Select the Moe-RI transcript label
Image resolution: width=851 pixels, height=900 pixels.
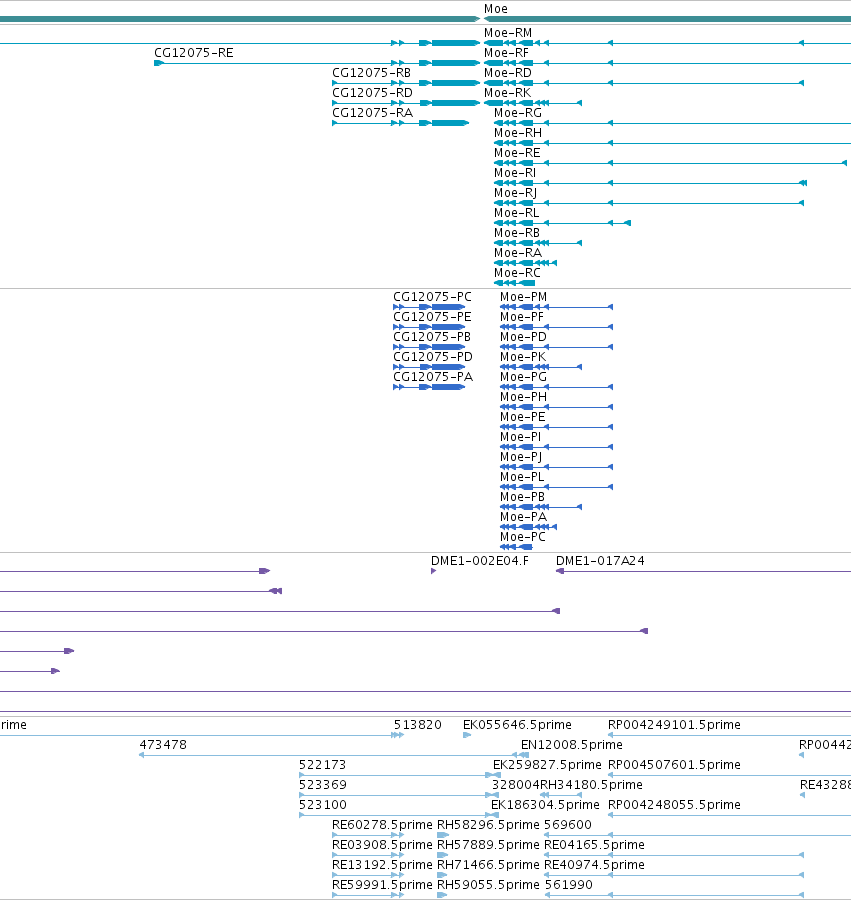click(x=515, y=173)
